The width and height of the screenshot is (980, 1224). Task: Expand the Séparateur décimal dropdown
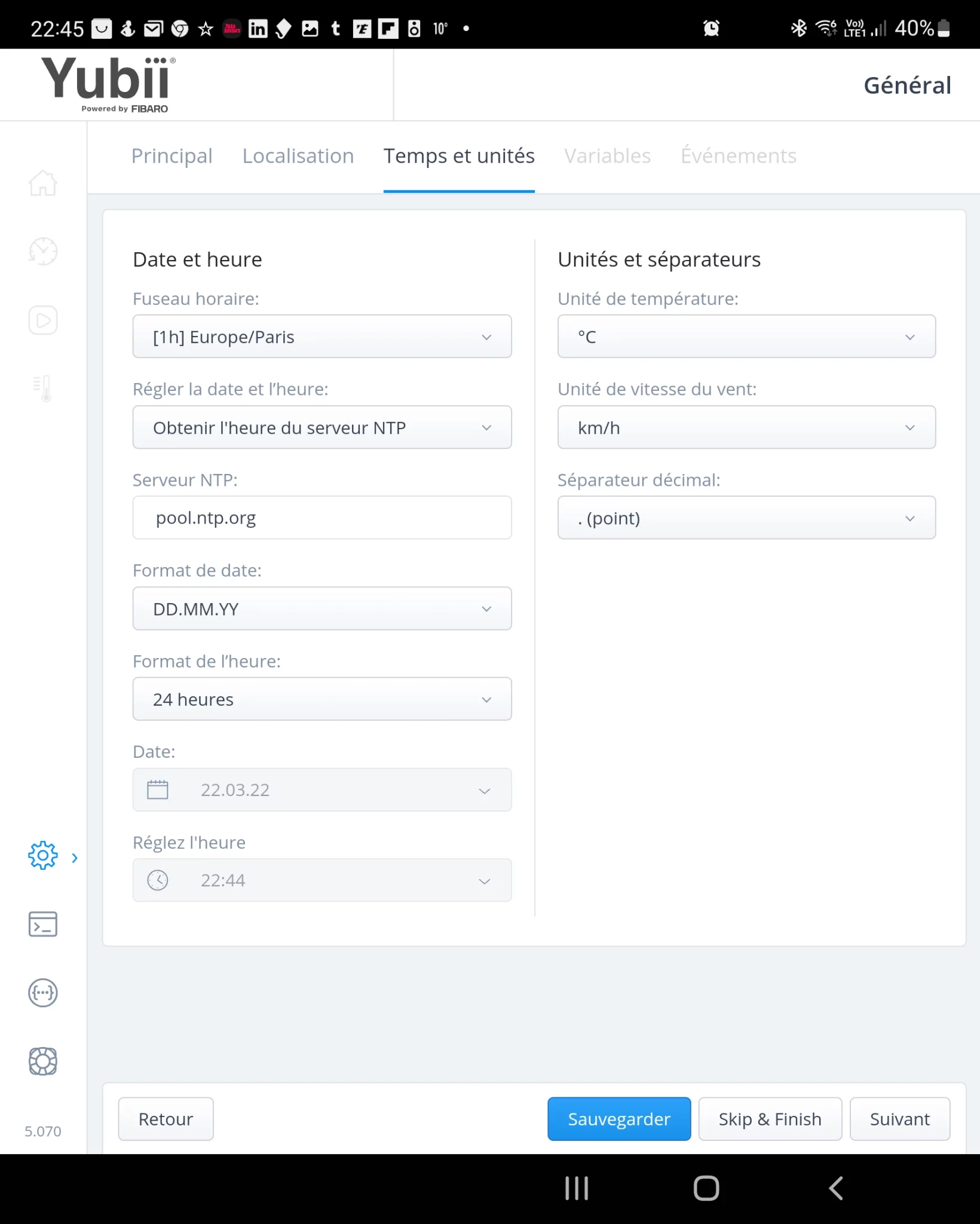(x=746, y=518)
